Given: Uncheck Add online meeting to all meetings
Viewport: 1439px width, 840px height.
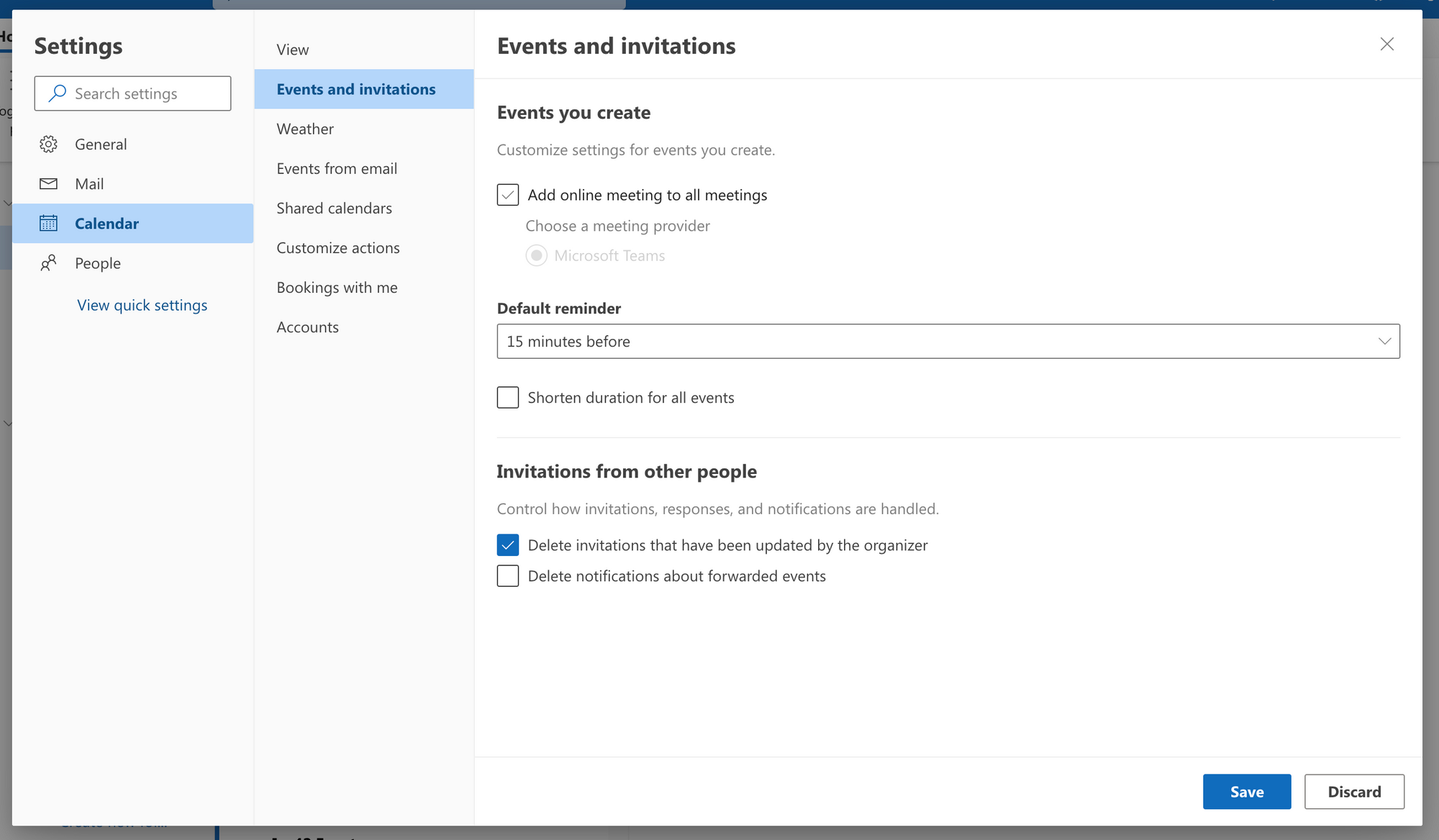Looking at the screenshot, I should 507,194.
